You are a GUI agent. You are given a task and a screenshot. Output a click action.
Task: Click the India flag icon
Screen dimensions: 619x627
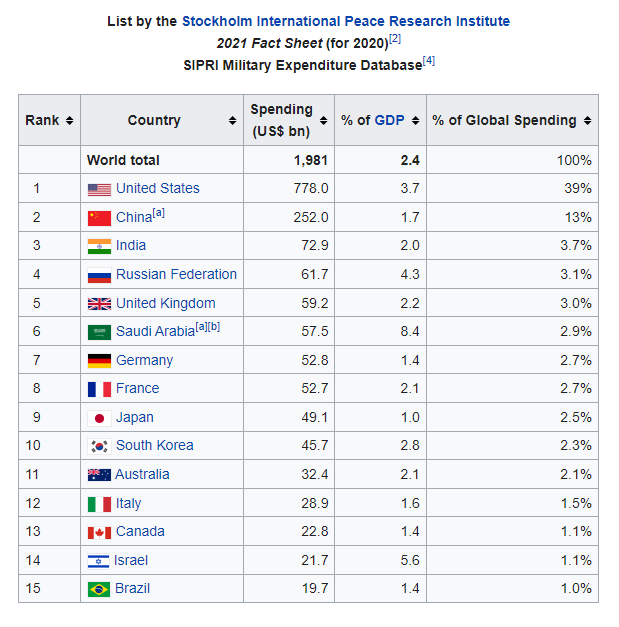point(99,246)
